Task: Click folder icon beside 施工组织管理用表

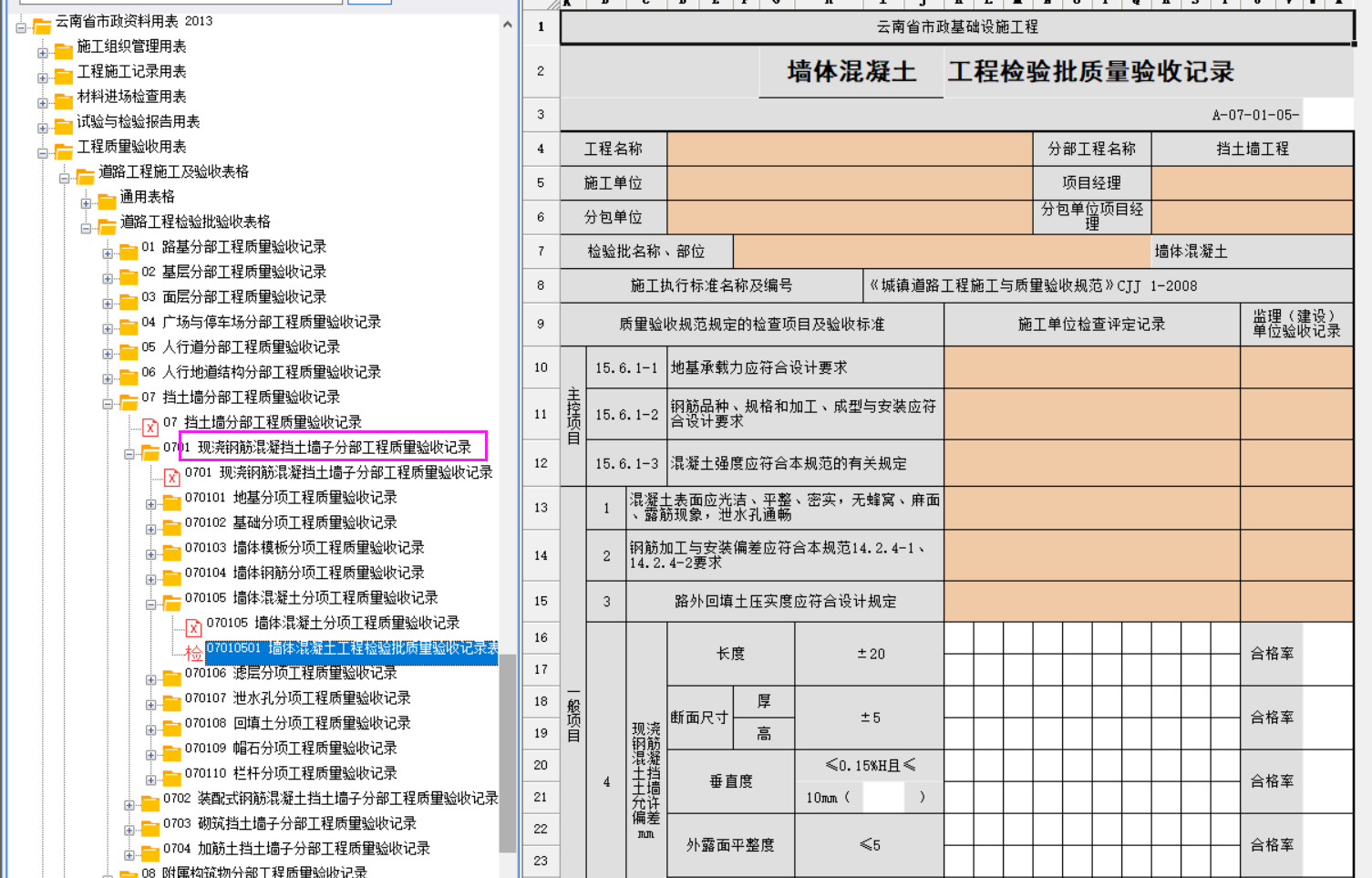Action: coord(63,50)
